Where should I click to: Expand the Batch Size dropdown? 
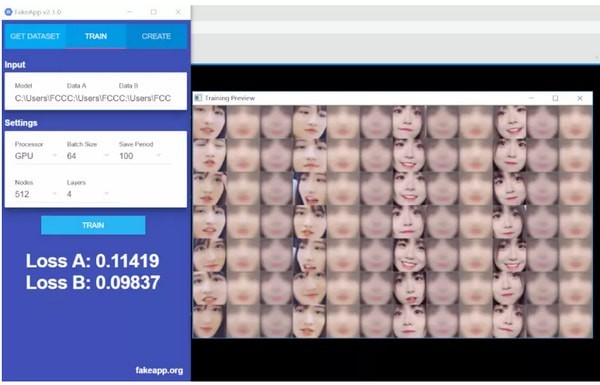(88, 156)
